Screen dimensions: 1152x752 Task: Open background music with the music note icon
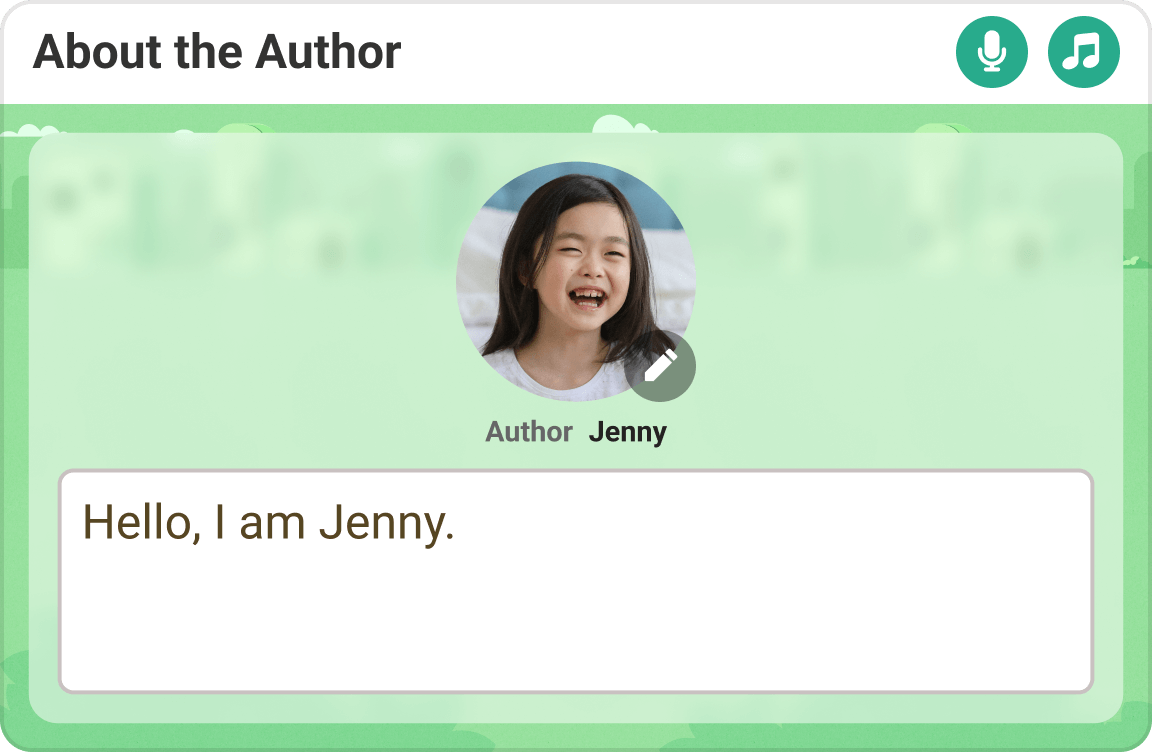[1084, 52]
